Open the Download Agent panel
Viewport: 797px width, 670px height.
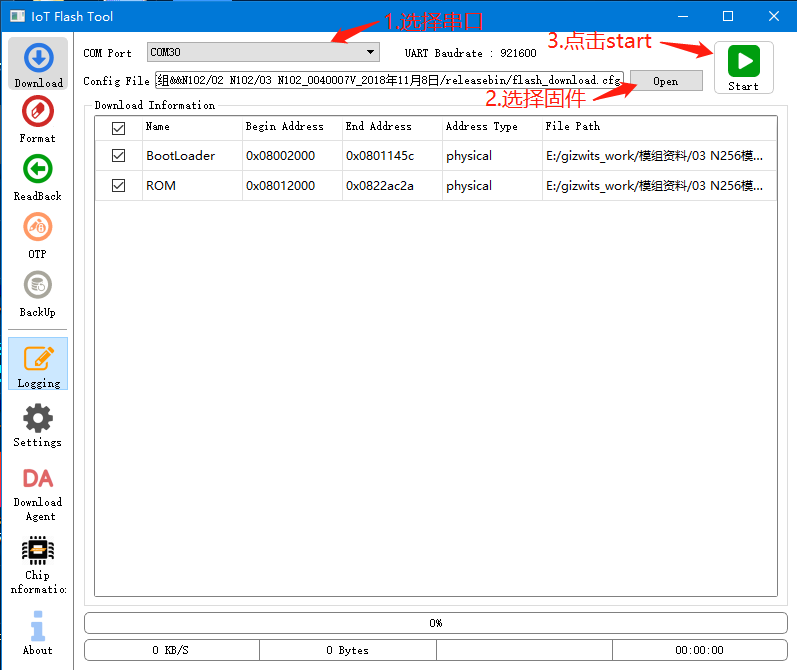point(38,493)
